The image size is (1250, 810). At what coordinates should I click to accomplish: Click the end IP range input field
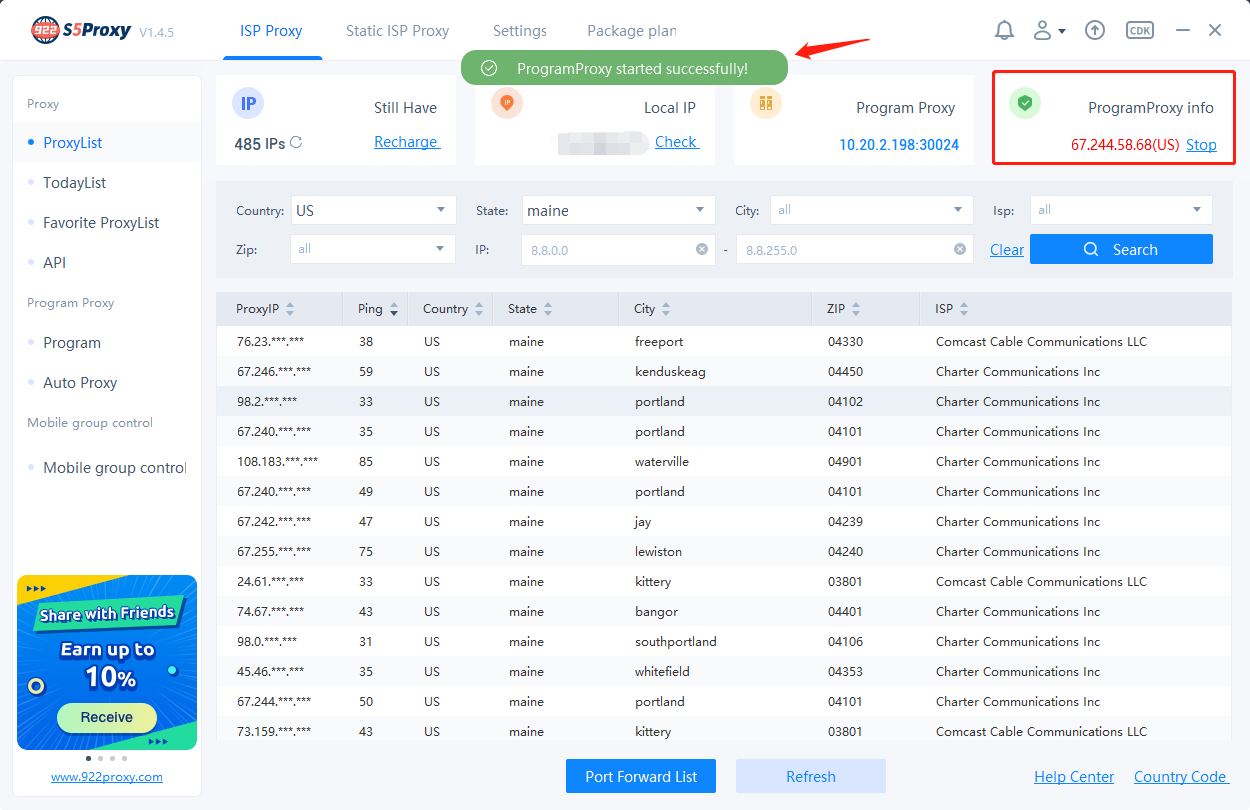[854, 249]
